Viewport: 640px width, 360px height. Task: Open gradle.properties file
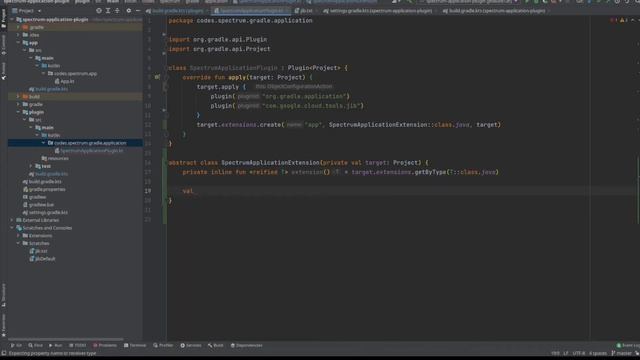44,189
